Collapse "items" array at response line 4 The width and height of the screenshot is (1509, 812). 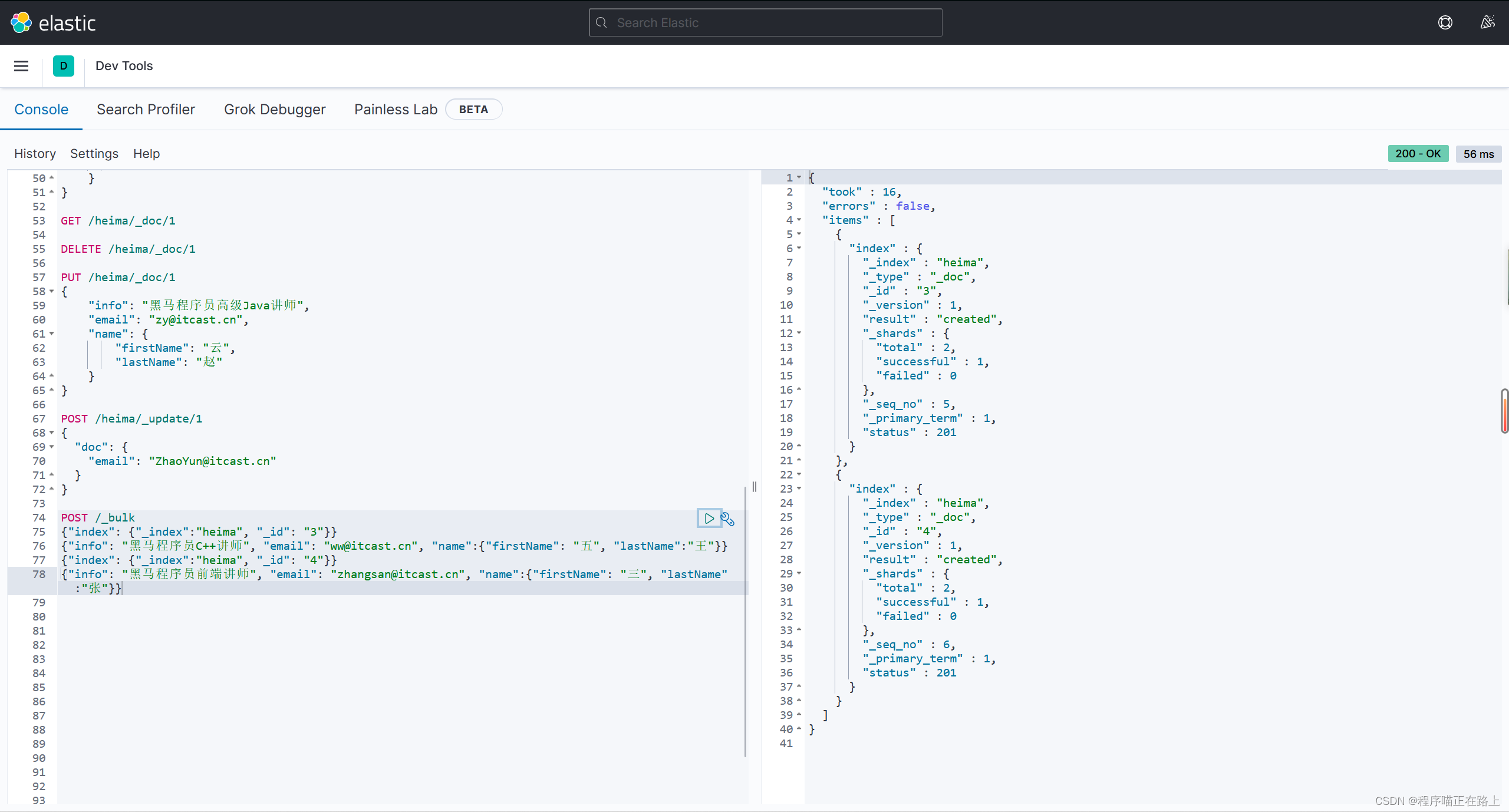click(x=799, y=220)
